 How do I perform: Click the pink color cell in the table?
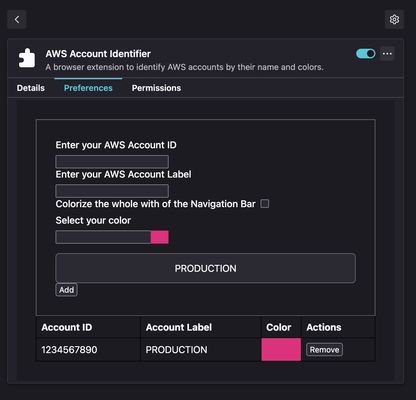pos(281,349)
